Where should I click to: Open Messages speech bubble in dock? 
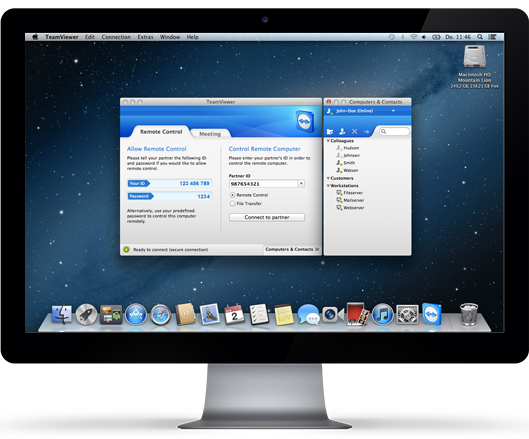click(308, 314)
